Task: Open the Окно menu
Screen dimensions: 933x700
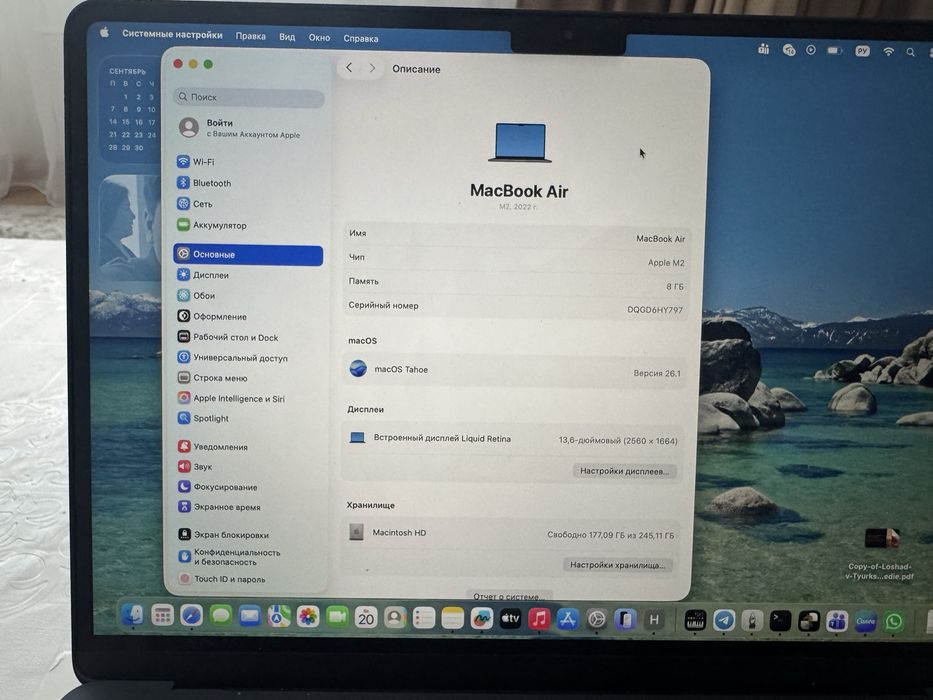Action: pos(319,38)
